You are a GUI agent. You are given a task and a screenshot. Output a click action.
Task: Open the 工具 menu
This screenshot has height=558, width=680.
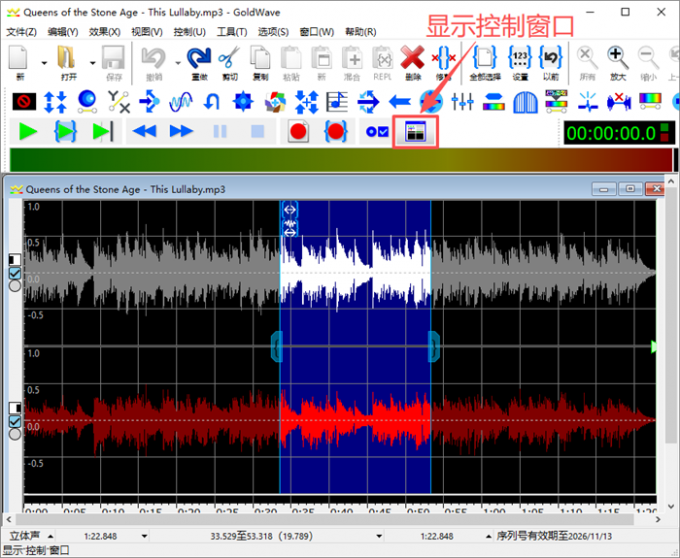pos(232,32)
